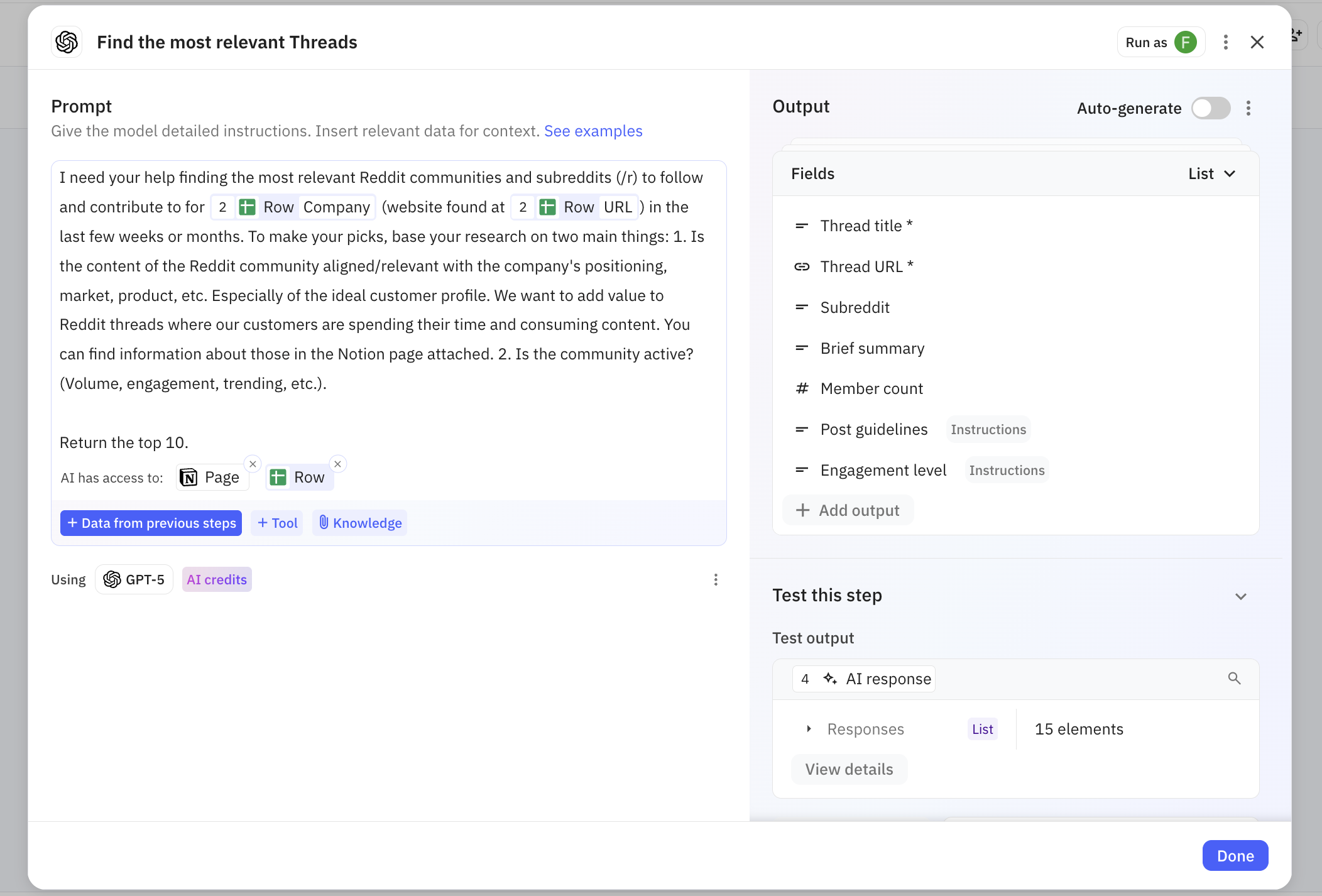
Task: Remove the Row access chip
Action: pyautogui.click(x=337, y=464)
